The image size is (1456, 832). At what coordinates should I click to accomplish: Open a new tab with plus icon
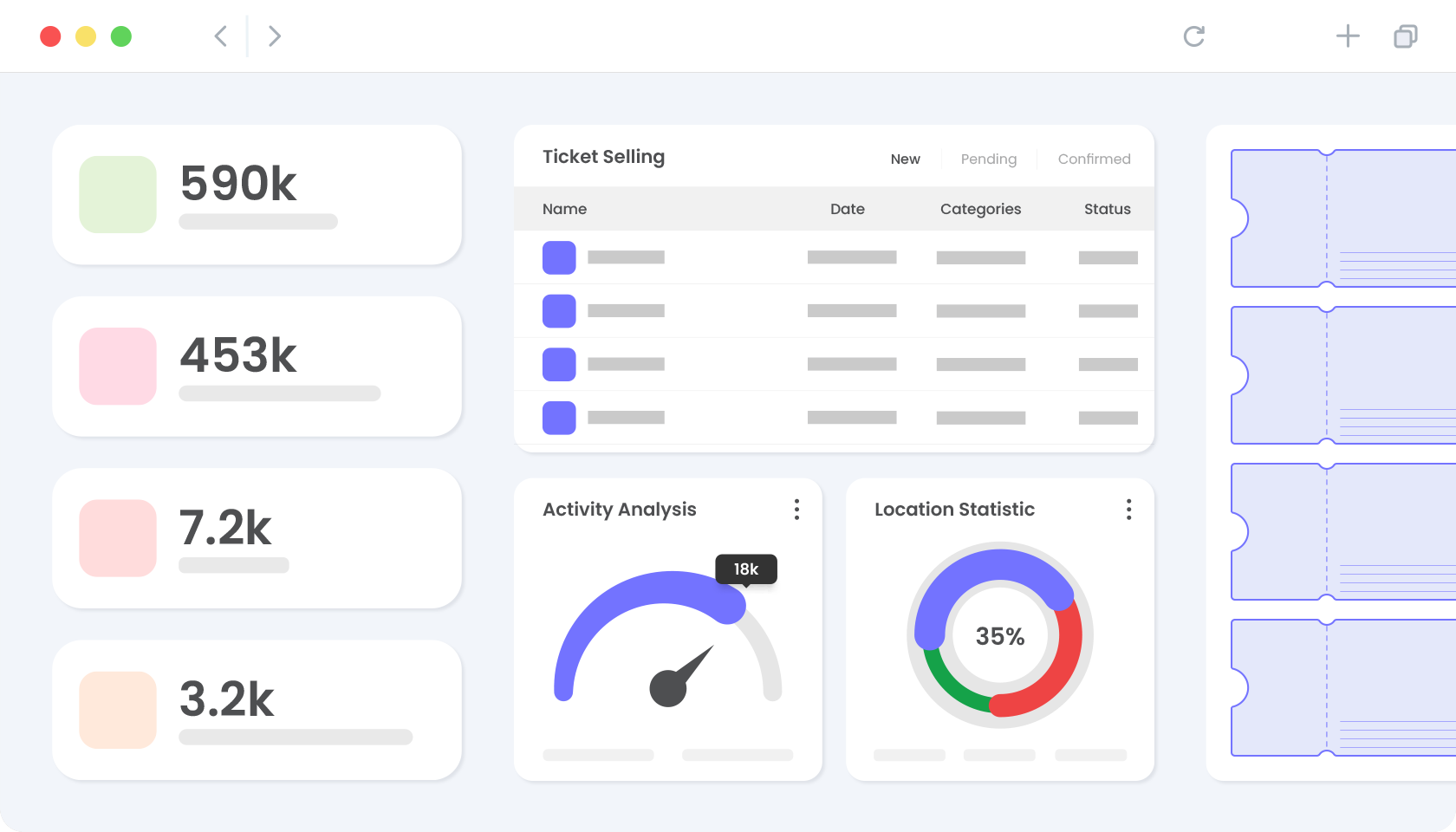1348,36
